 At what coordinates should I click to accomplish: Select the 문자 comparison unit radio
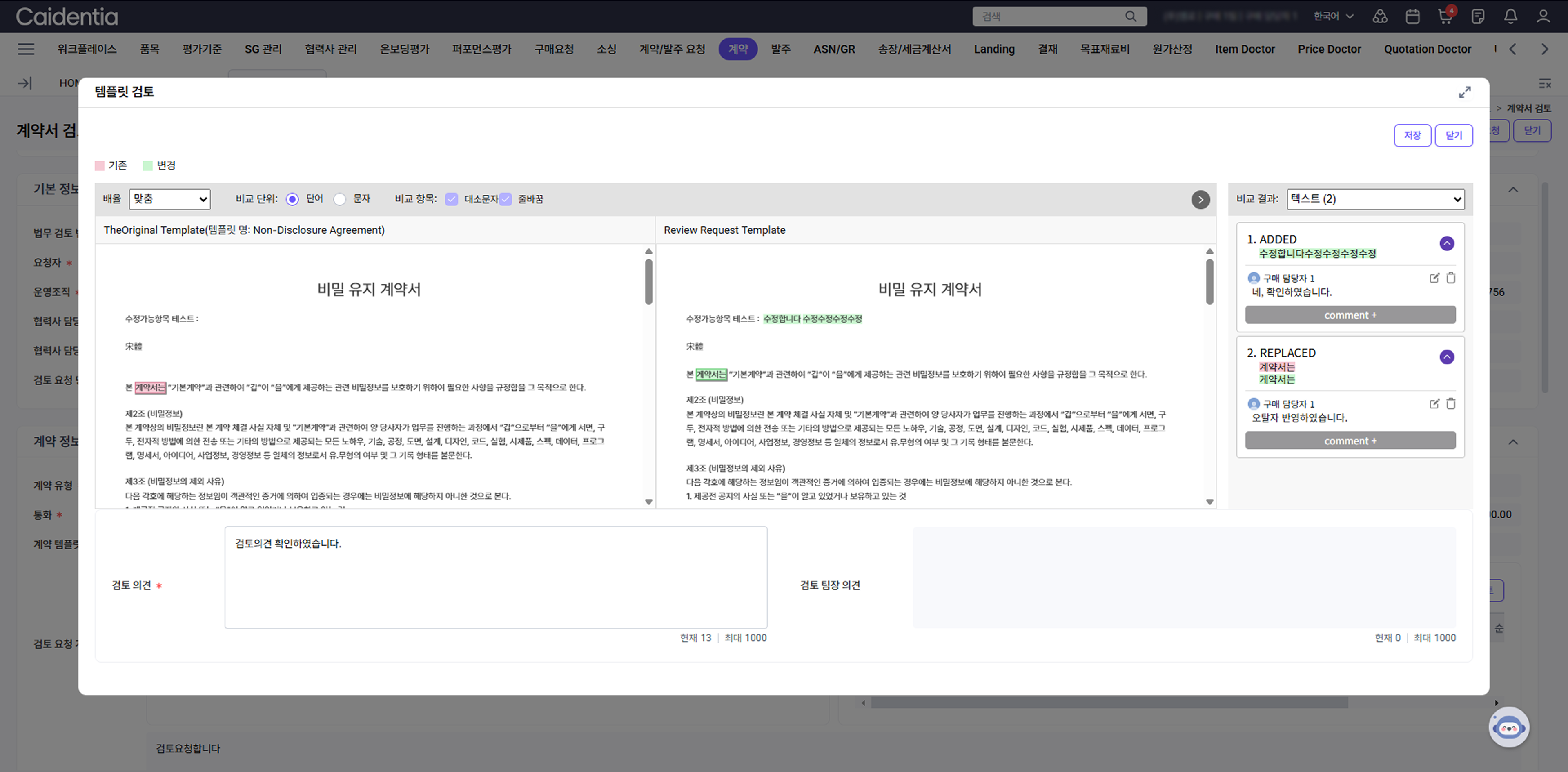[340, 200]
